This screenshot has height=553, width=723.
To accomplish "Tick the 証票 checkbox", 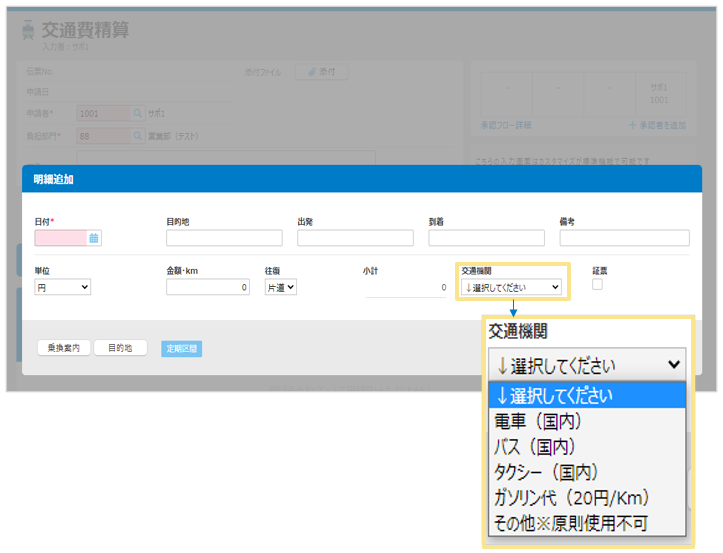I will pos(597,285).
